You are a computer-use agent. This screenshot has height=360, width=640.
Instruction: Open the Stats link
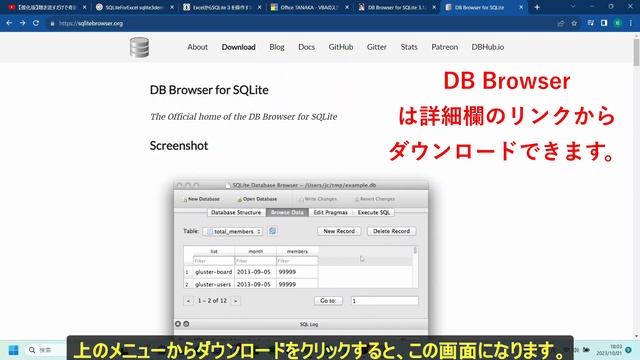pos(409,47)
